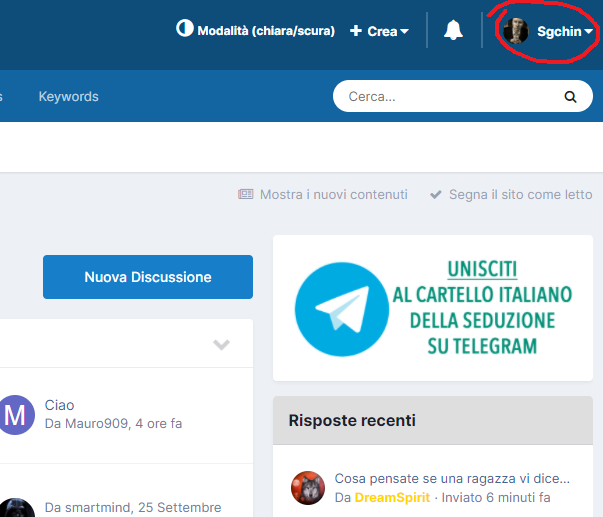Click smartmind's dark helmet avatar
This screenshot has width=603, height=517.
pyautogui.click(x=15, y=508)
